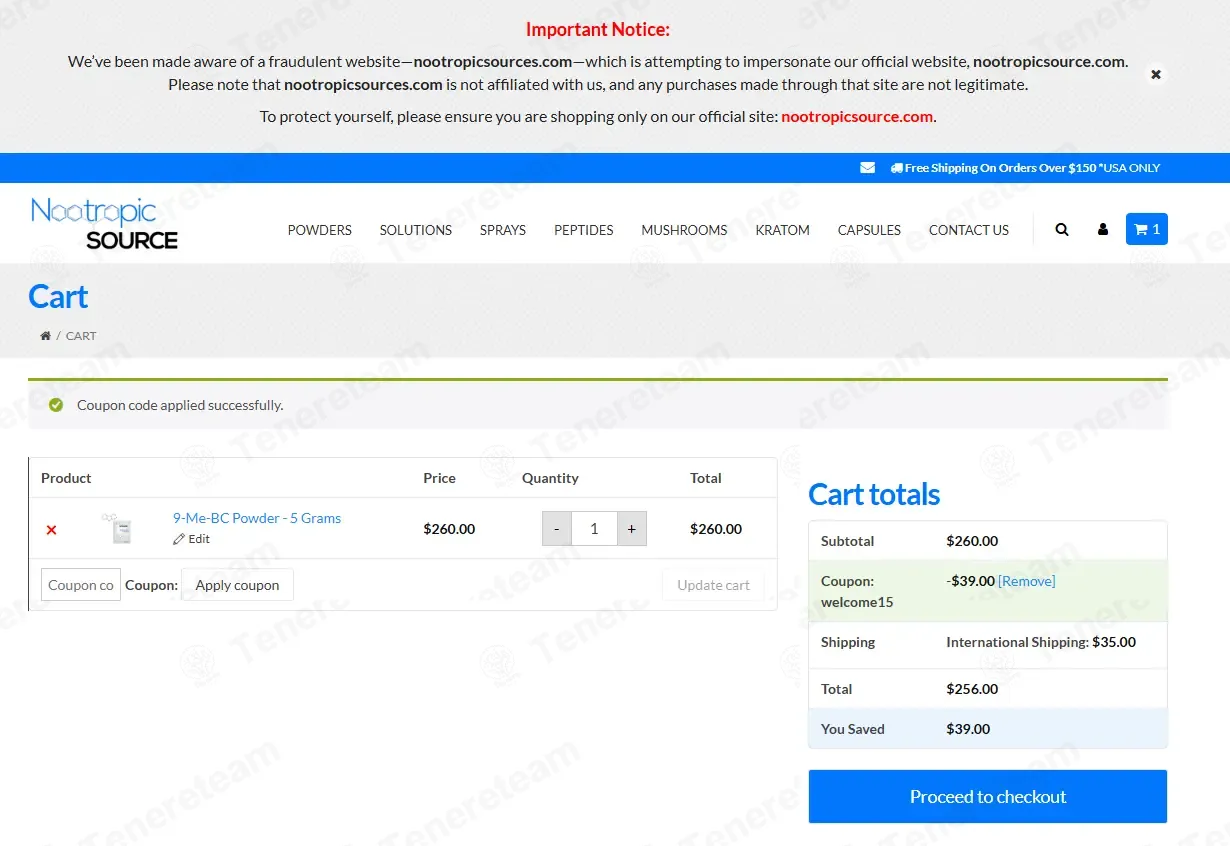Click the Nootropic Source logo
The image size is (1230, 846).
(104, 224)
